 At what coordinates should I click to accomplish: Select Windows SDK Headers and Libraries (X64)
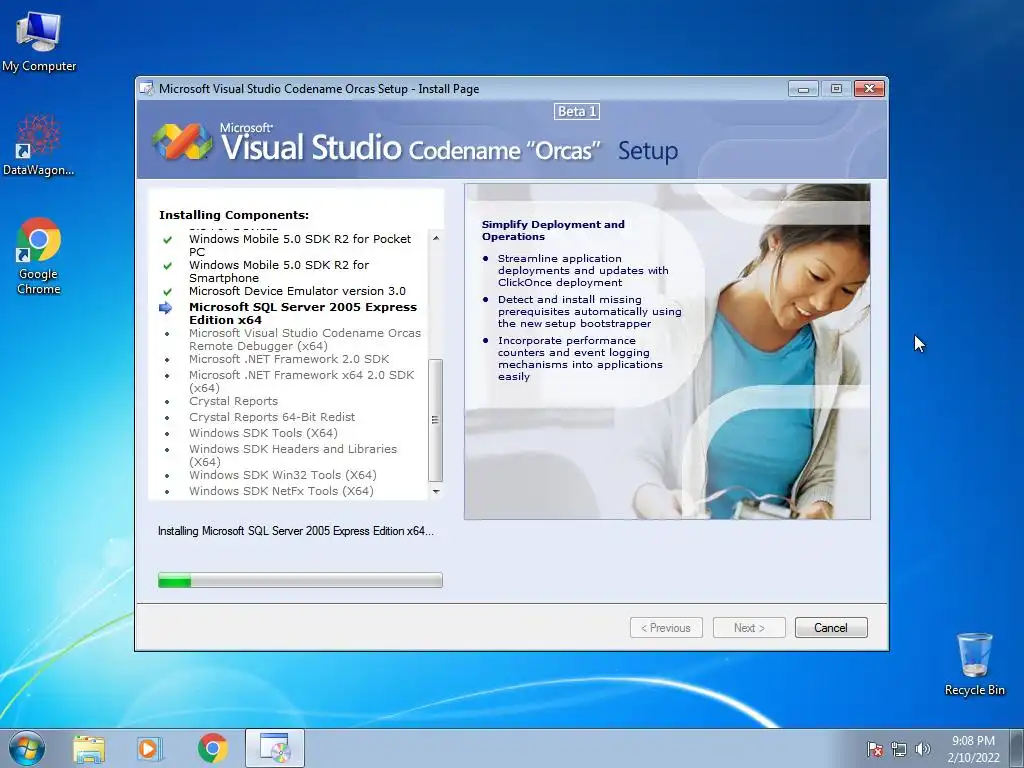click(293, 455)
